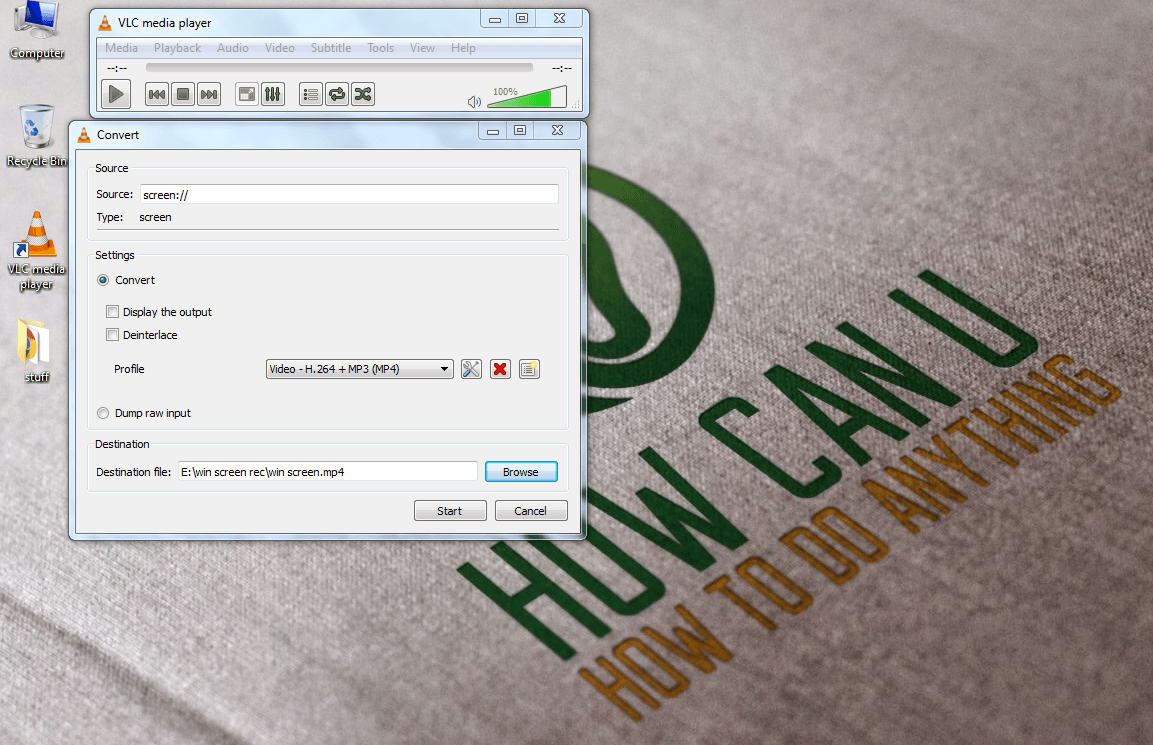Minimize the Convert dialog window
The height and width of the screenshot is (745, 1153).
click(x=493, y=130)
